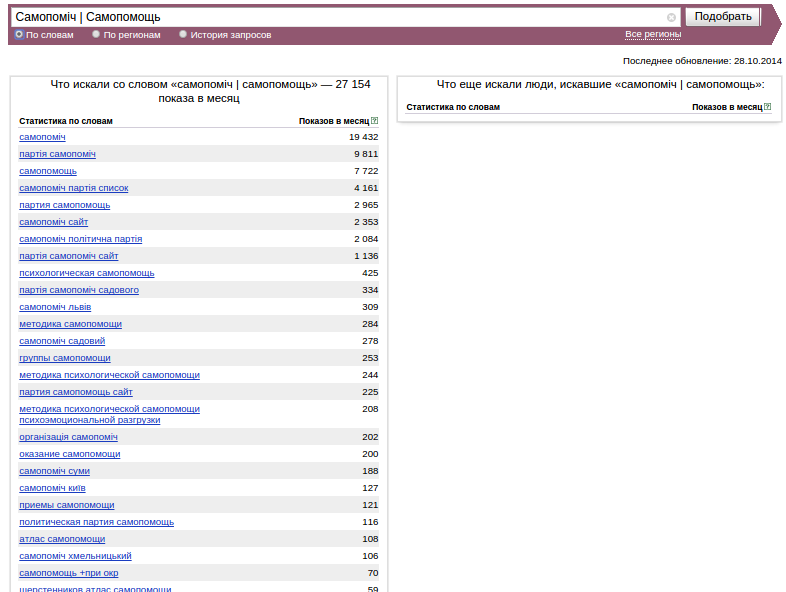Open 'самопоміч партія список' link
Viewport: 786px width, 592px height.
pyautogui.click(x=74, y=188)
